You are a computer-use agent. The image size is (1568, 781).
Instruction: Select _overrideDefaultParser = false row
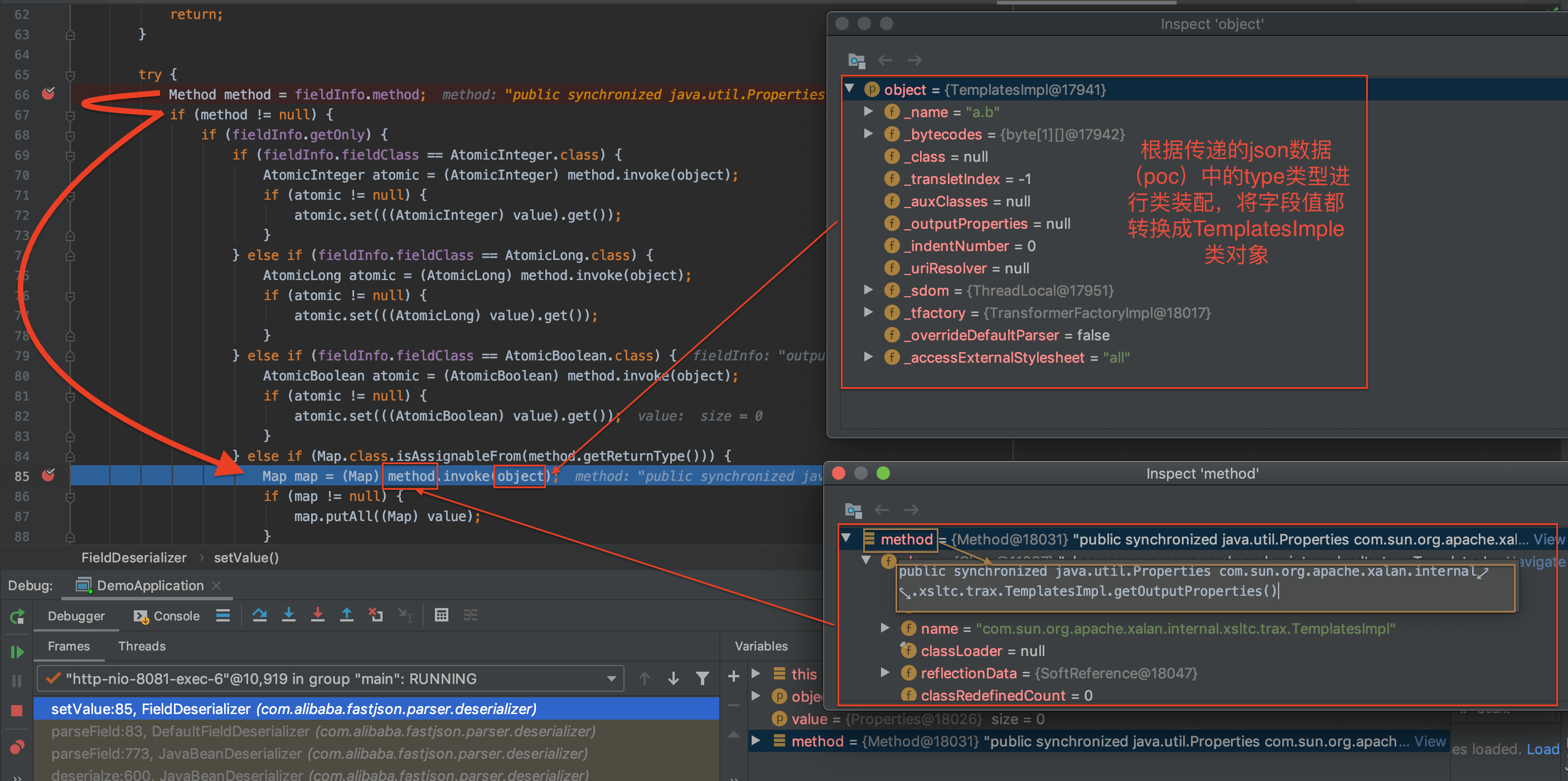(997, 335)
